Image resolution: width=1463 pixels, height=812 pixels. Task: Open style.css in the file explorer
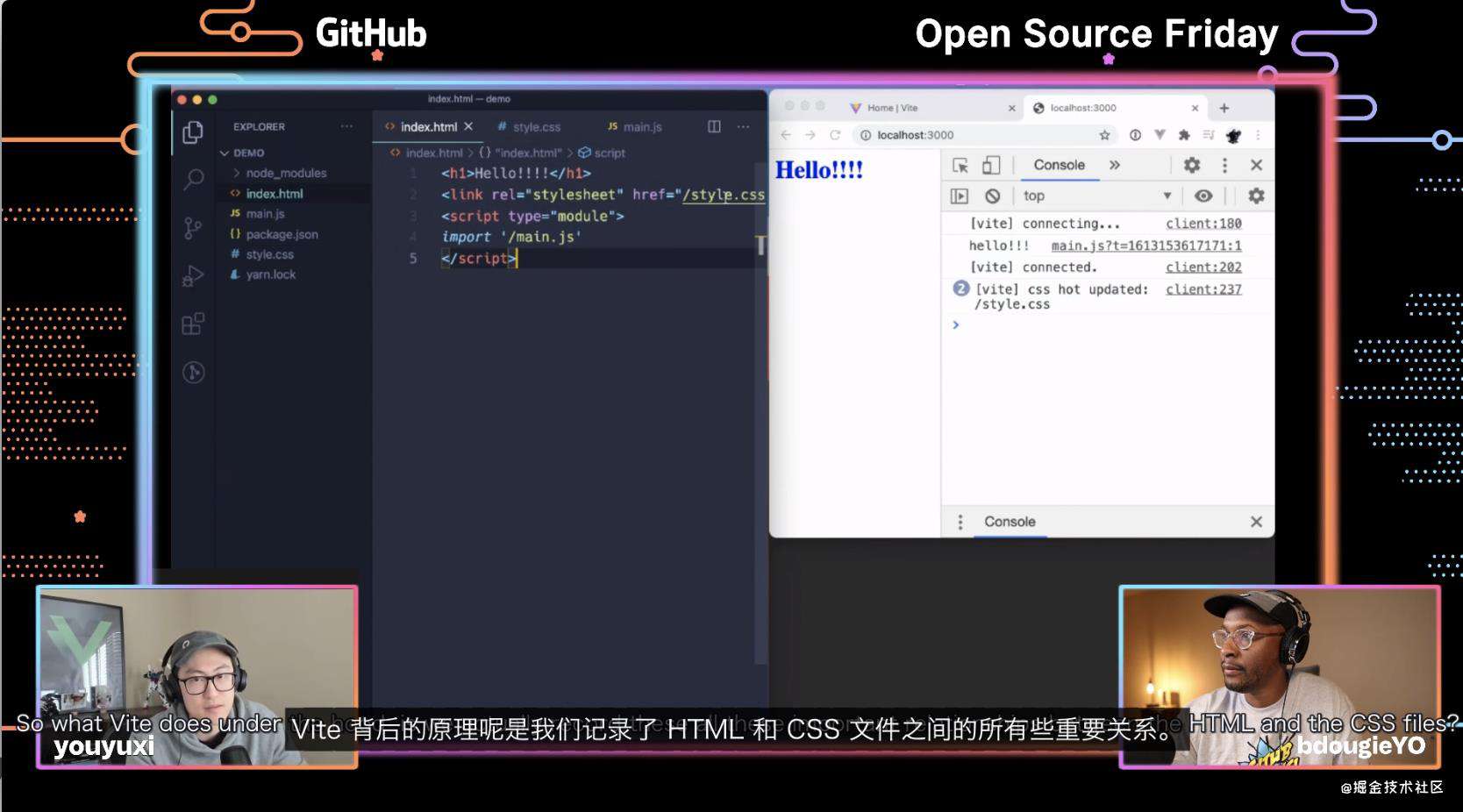(269, 254)
